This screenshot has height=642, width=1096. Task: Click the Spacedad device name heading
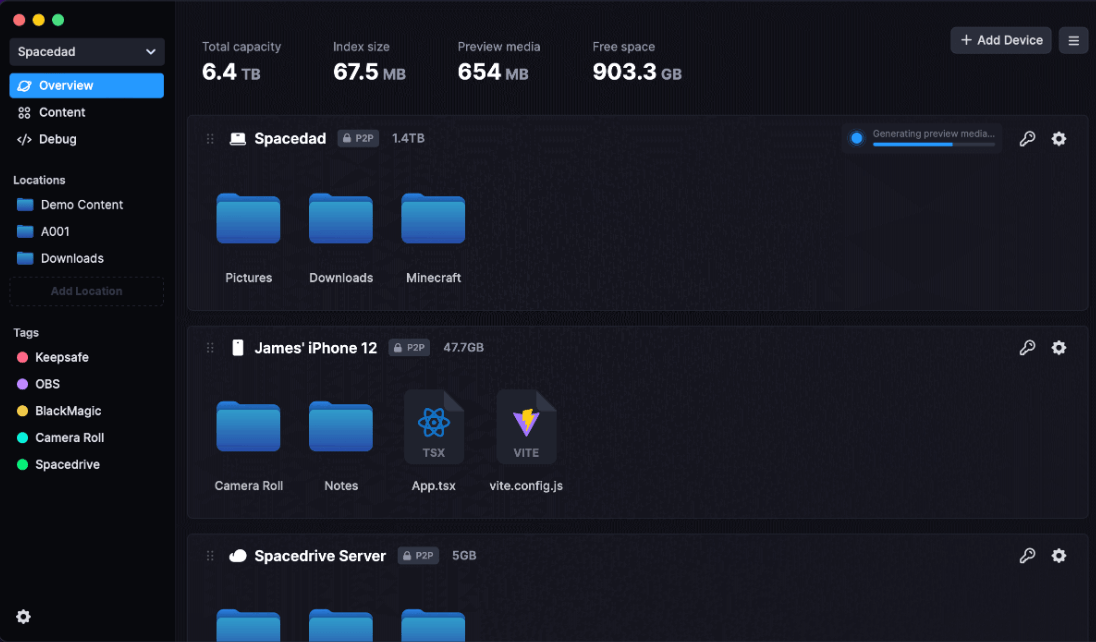click(290, 138)
